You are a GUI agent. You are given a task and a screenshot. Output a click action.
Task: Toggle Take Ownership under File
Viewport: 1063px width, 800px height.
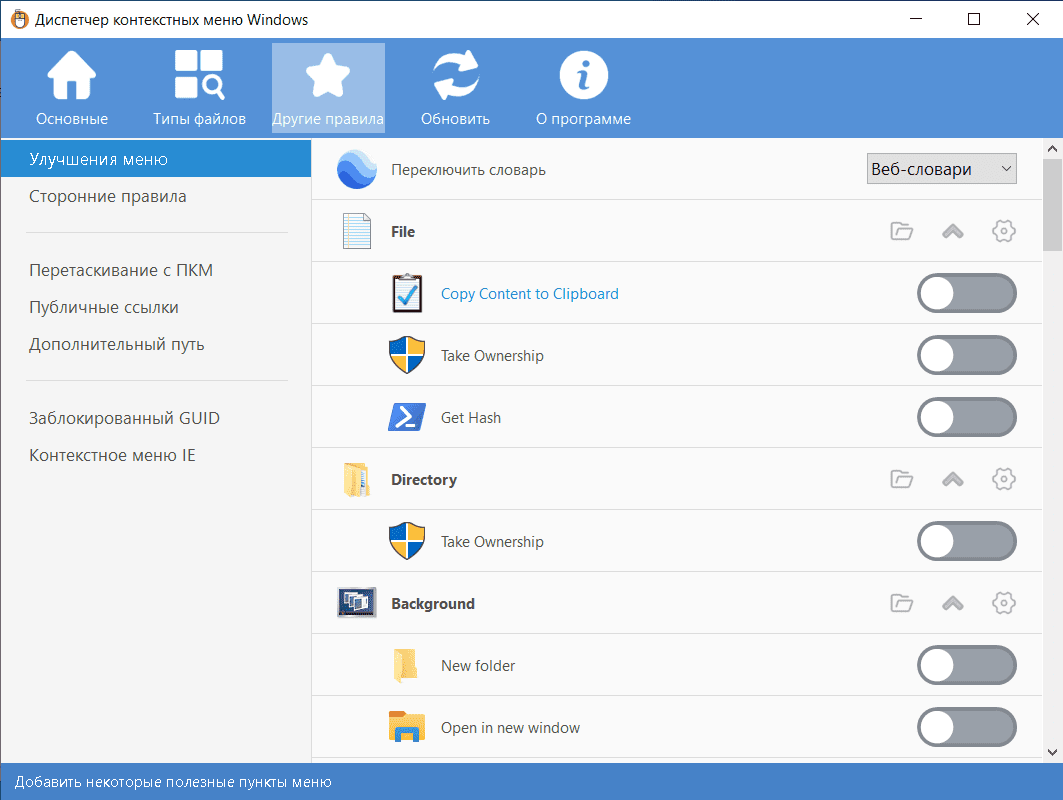(967, 355)
